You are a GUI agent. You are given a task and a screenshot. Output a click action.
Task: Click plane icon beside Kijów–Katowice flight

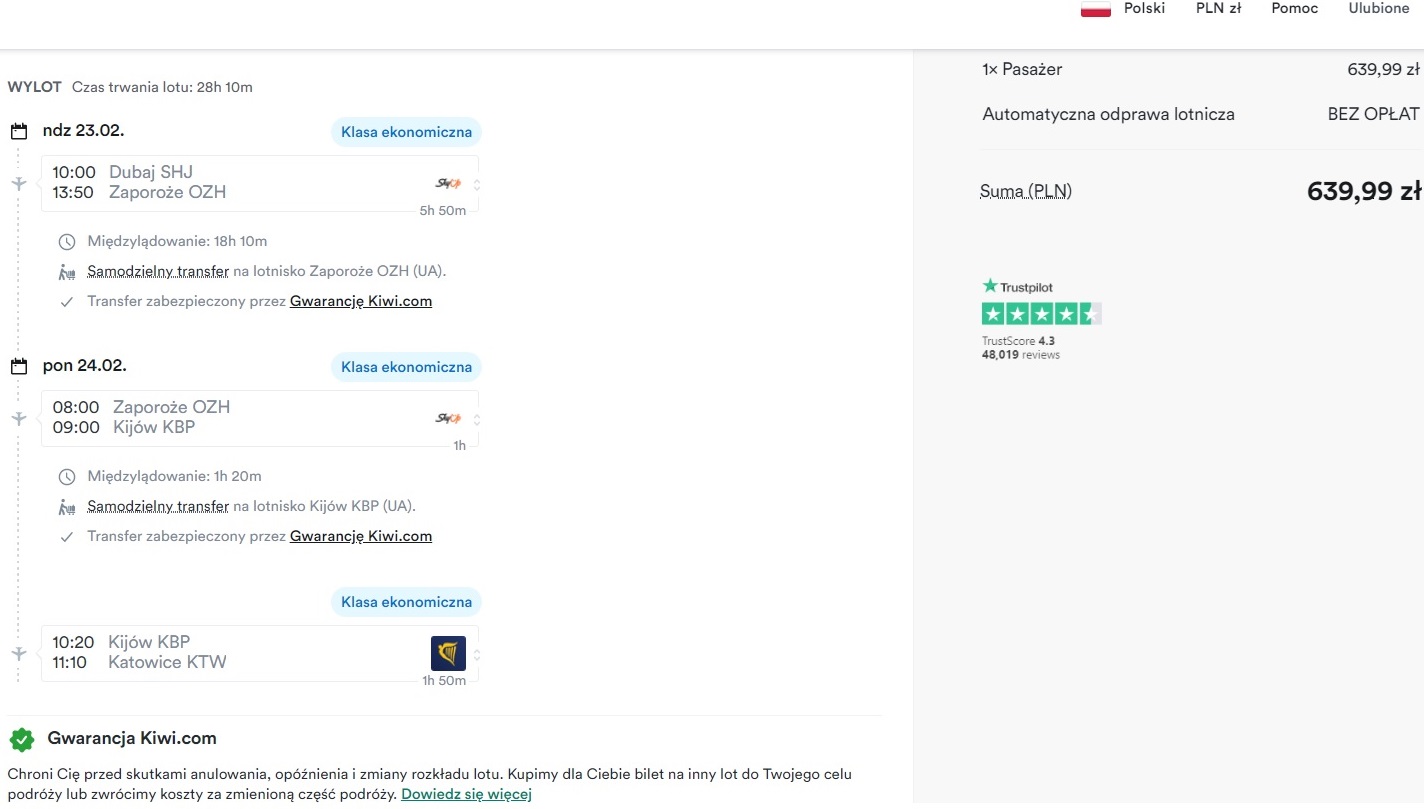pos(18,653)
